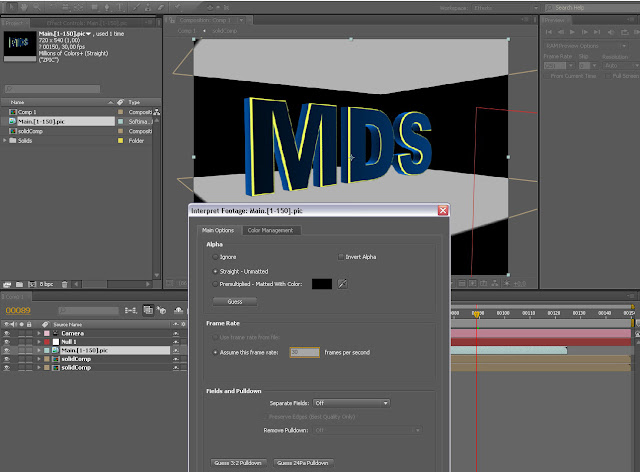Image resolution: width=640 pixels, height=472 pixels.
Task: Jump to first frame in Preview panel
Action: pos(549,32)
